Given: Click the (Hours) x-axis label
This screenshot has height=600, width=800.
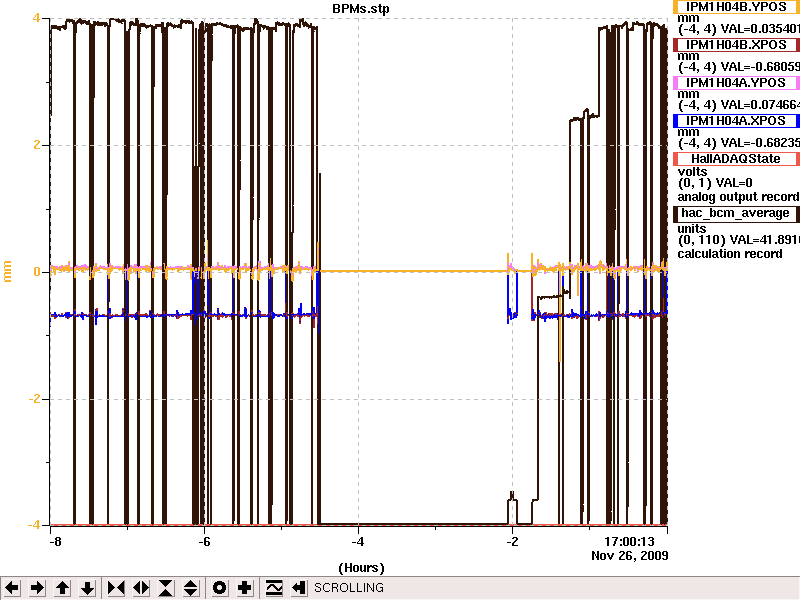Looking at the screenshot, I should coord(361,568).
